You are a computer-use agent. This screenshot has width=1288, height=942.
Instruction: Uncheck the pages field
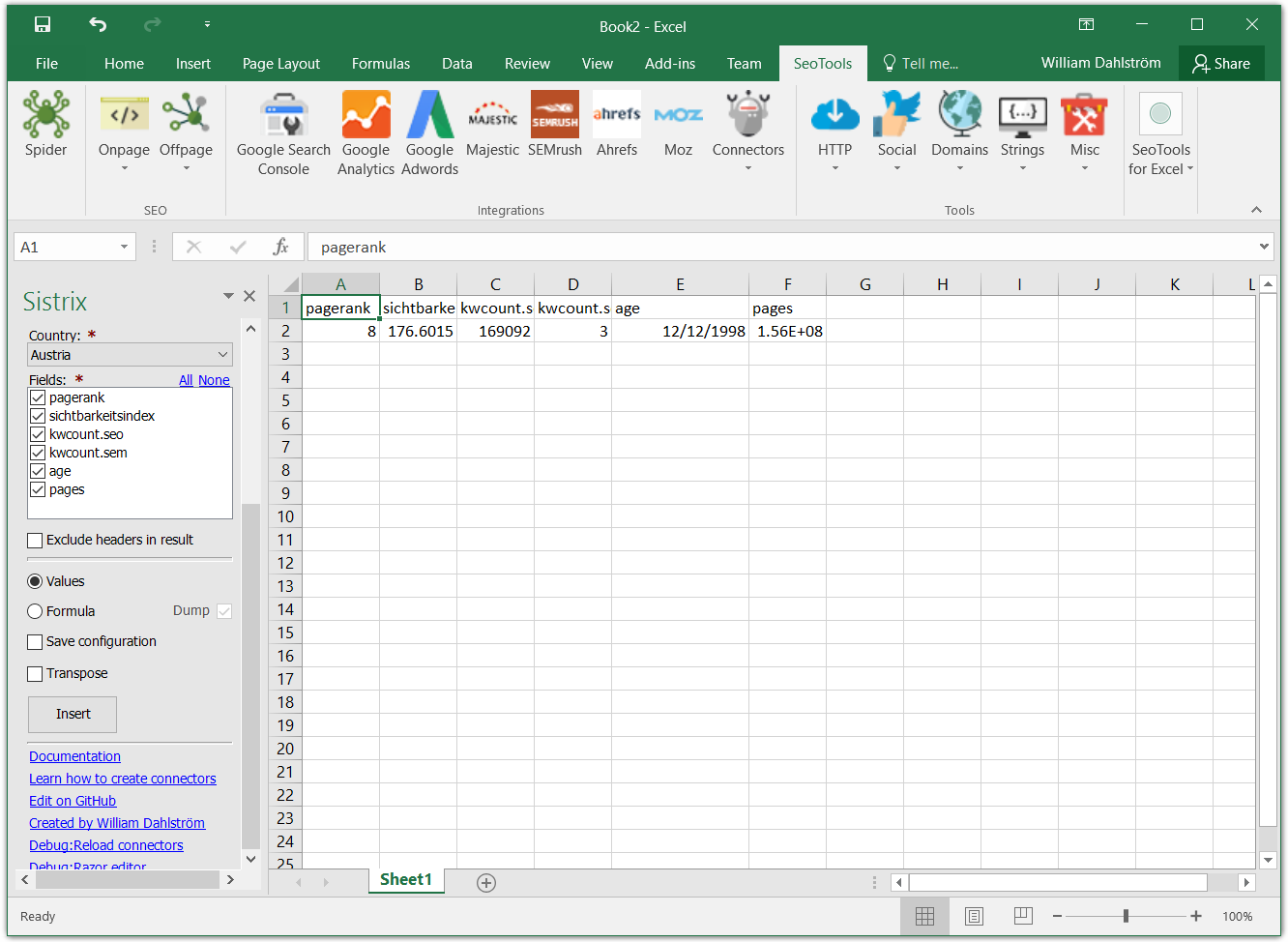click(x=38, y=489)
